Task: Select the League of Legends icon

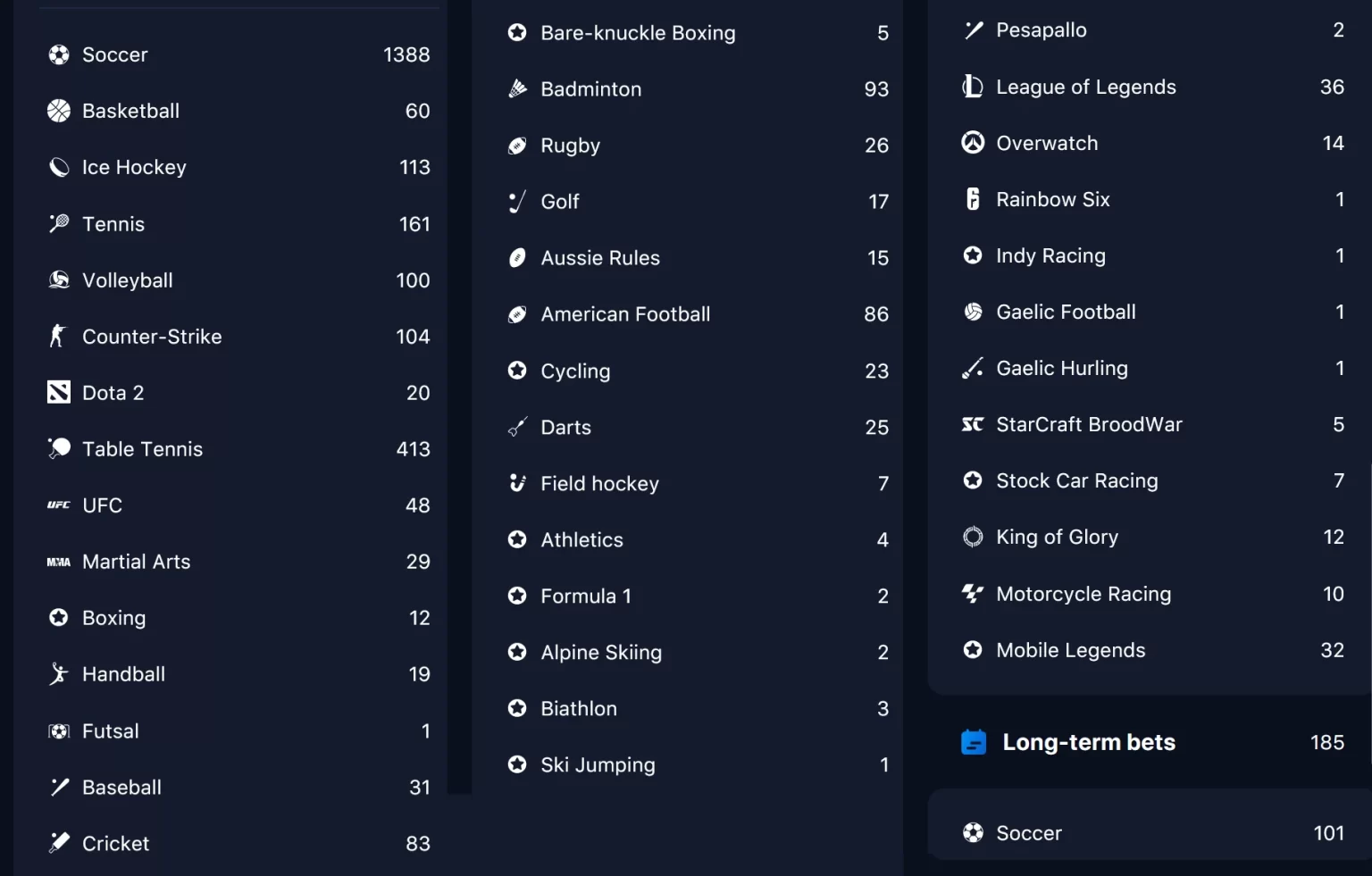Action: (x=973, y=87)
